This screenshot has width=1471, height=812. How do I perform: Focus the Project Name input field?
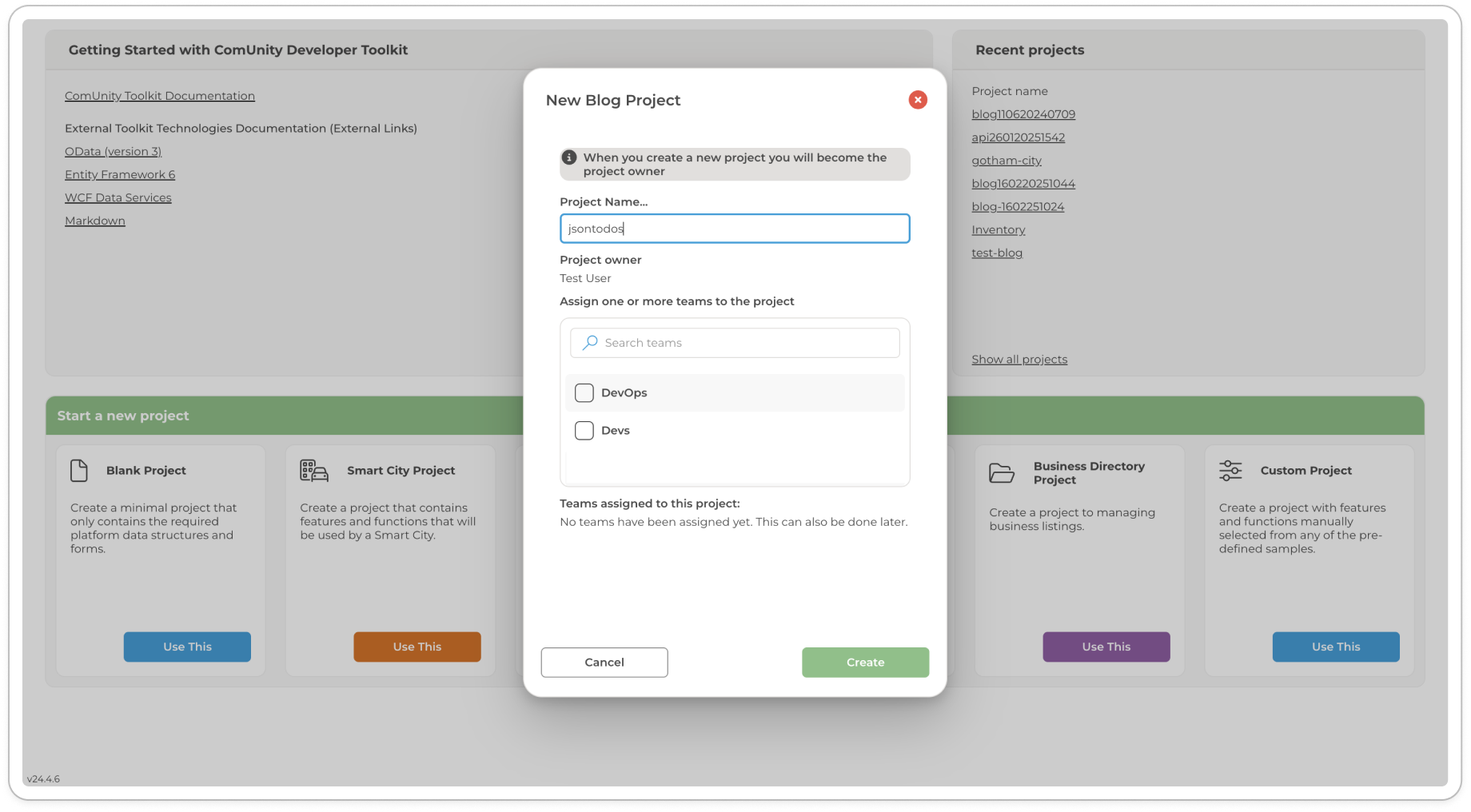click(x=734, y=229)
